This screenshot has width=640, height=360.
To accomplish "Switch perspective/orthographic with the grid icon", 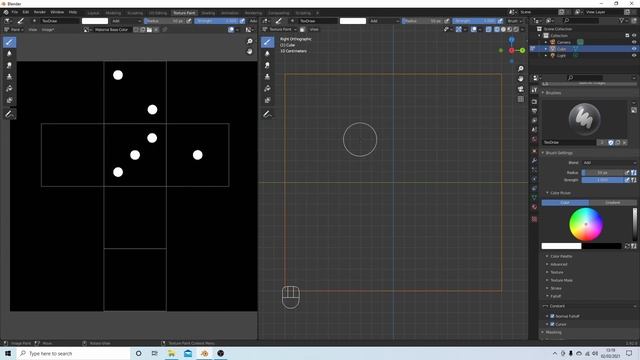I will (x=520, y=99).
